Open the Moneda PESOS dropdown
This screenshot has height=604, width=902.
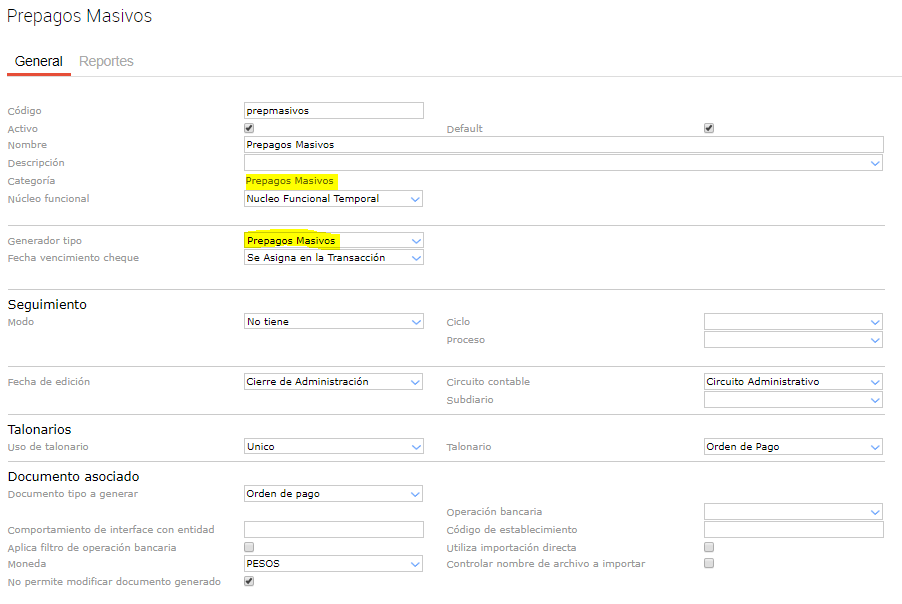333,564
